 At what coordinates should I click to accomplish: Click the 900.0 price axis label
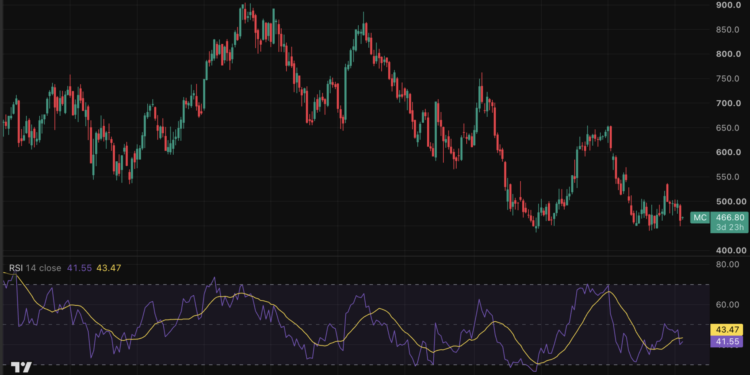(x=729, y=6)
